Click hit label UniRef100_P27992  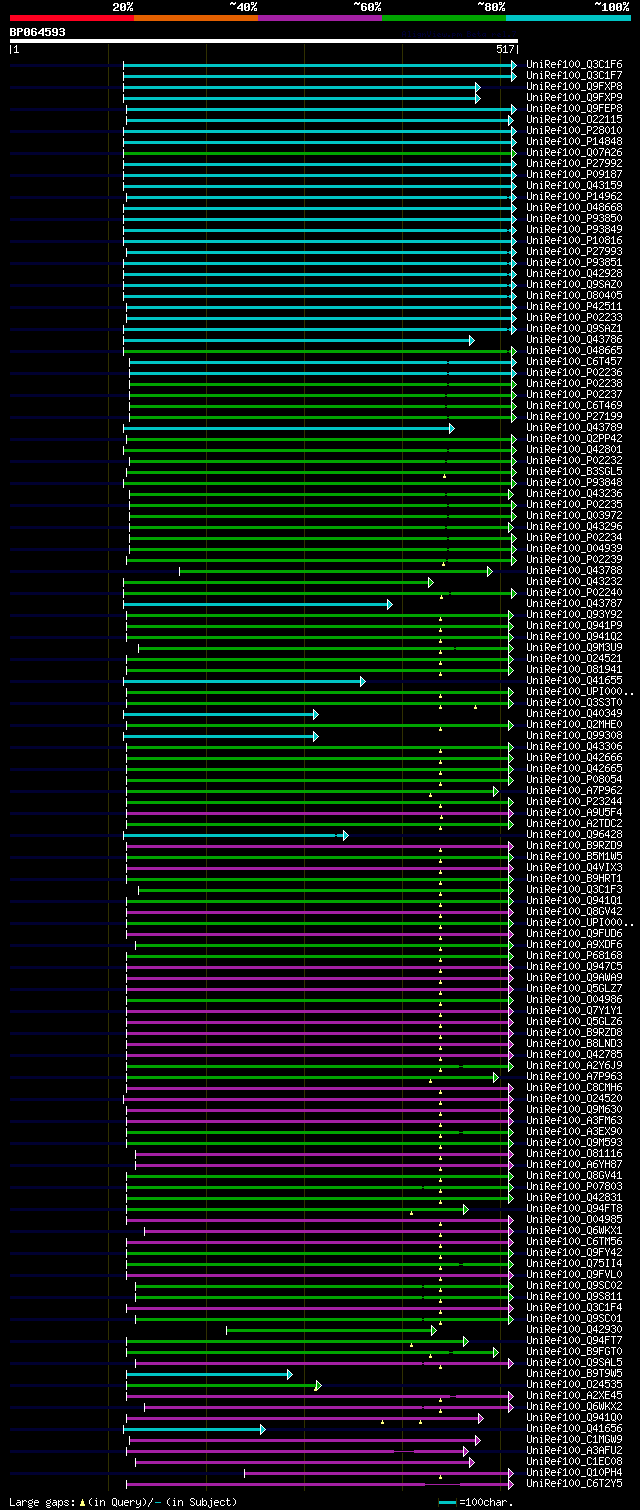tap(574, 164)
